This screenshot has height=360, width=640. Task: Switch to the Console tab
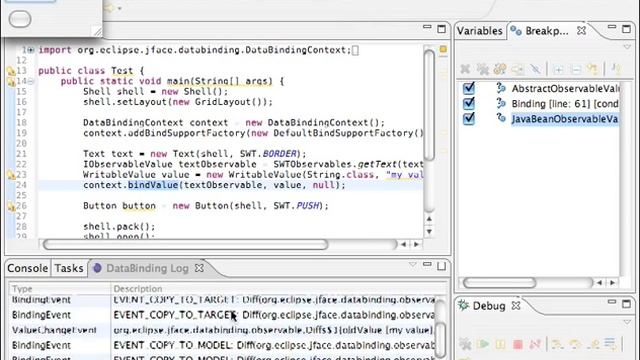tap(28, 268)
